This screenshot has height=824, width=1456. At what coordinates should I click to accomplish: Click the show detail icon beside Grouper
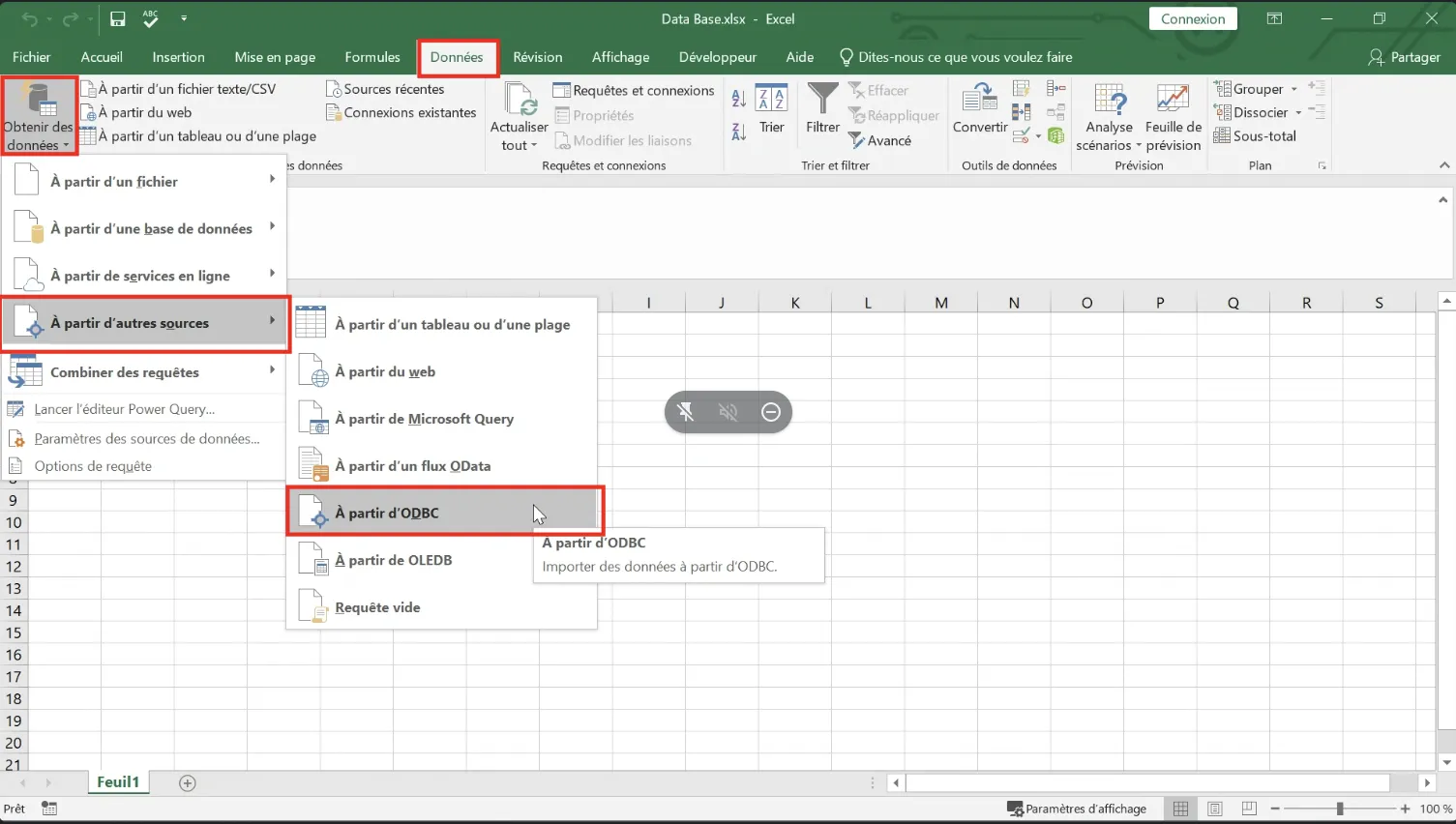point(1317,88)
